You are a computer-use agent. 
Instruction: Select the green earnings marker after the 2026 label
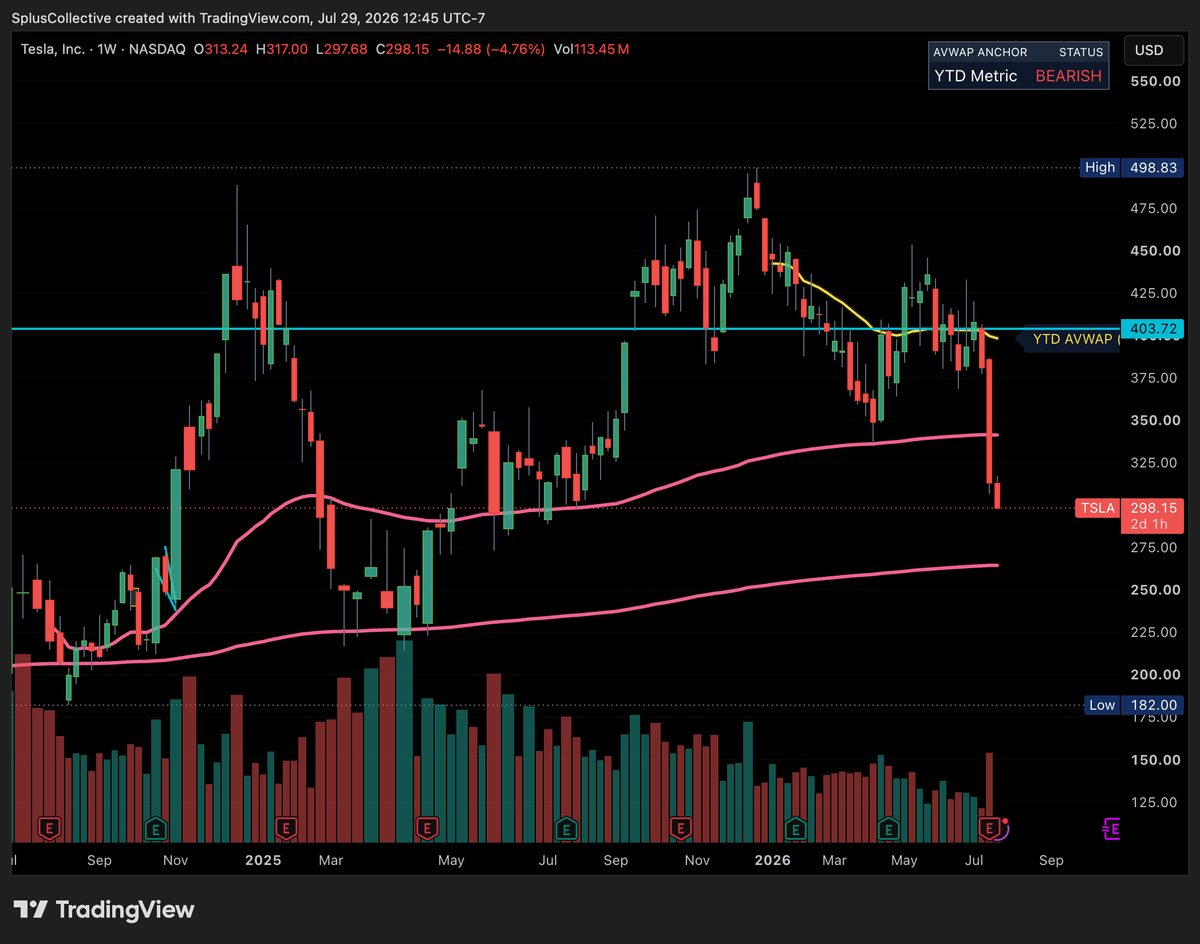tap(795, 828)
